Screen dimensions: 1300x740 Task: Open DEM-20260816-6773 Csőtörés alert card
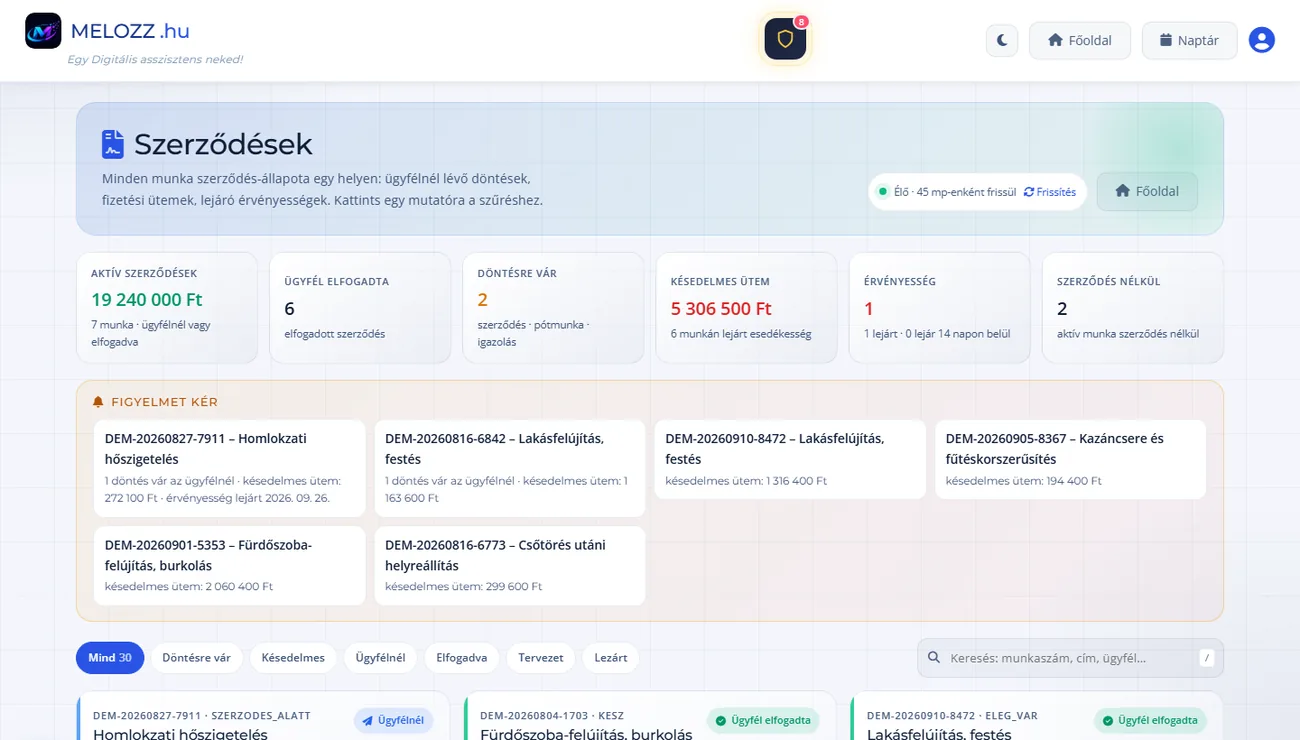point(510,565)
